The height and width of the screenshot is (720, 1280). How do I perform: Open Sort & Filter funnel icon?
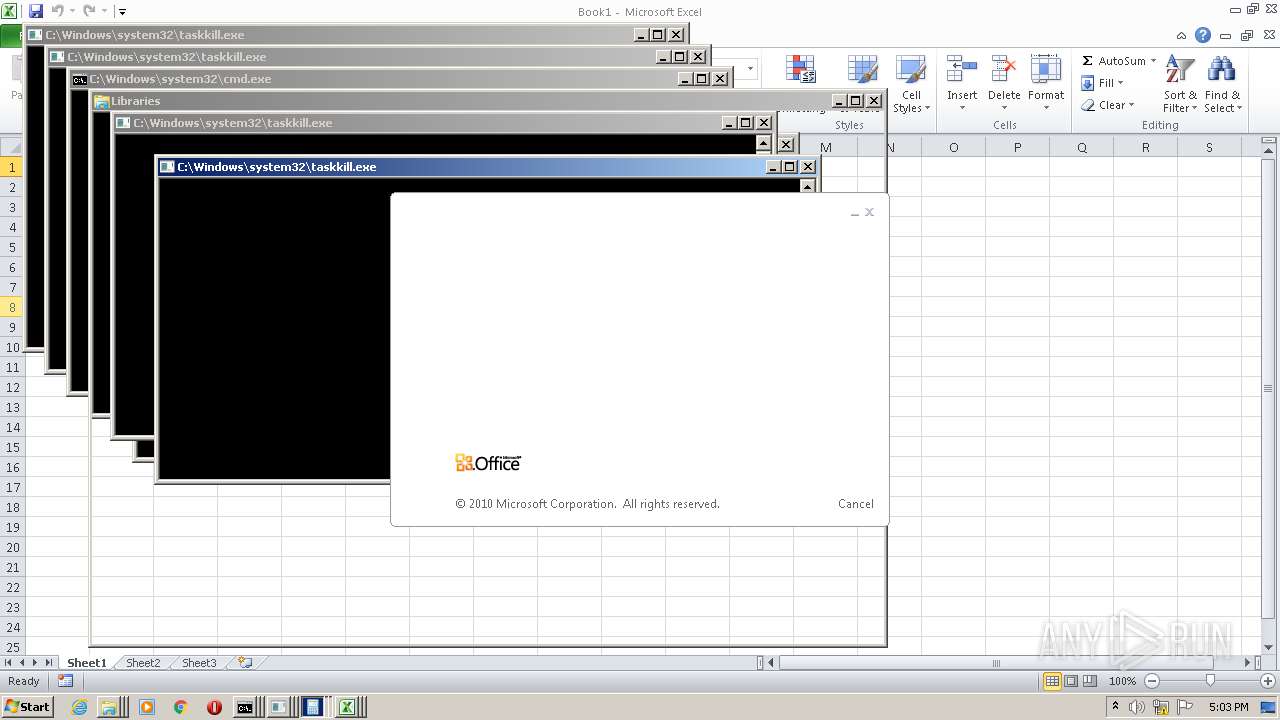1180,70
